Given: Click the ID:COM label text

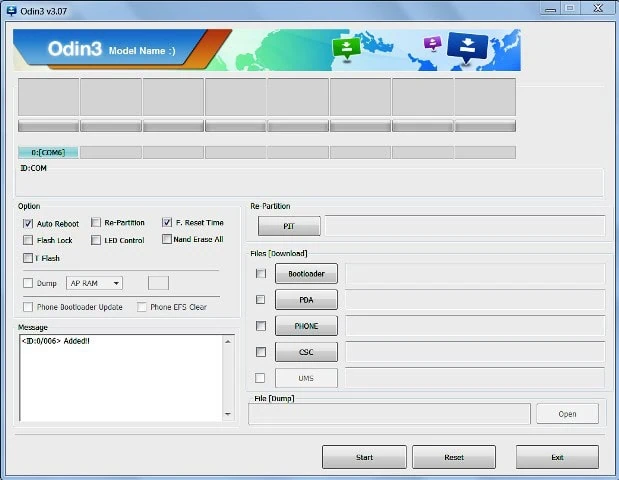Looking at the screenshot, I should (x=34, y=168).
